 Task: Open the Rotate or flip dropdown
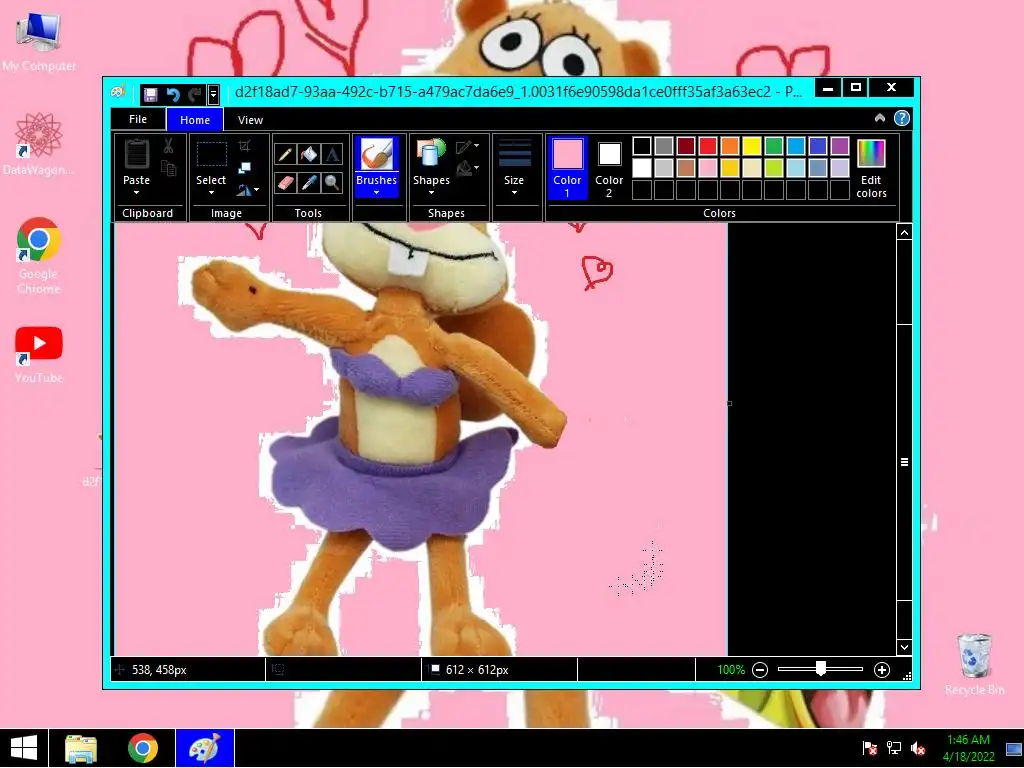point(248,190)
